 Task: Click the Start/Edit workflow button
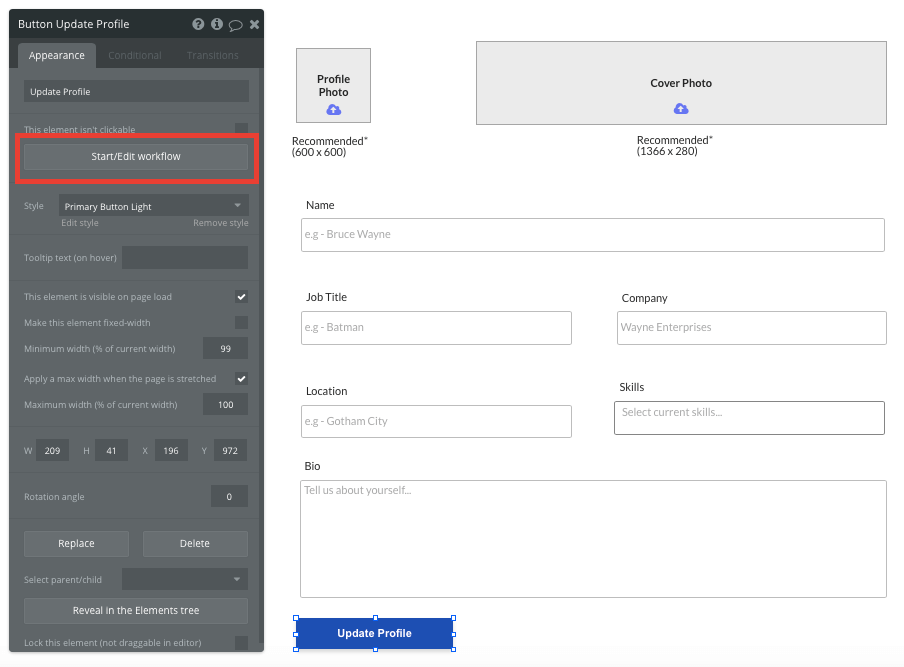point(136,156)
